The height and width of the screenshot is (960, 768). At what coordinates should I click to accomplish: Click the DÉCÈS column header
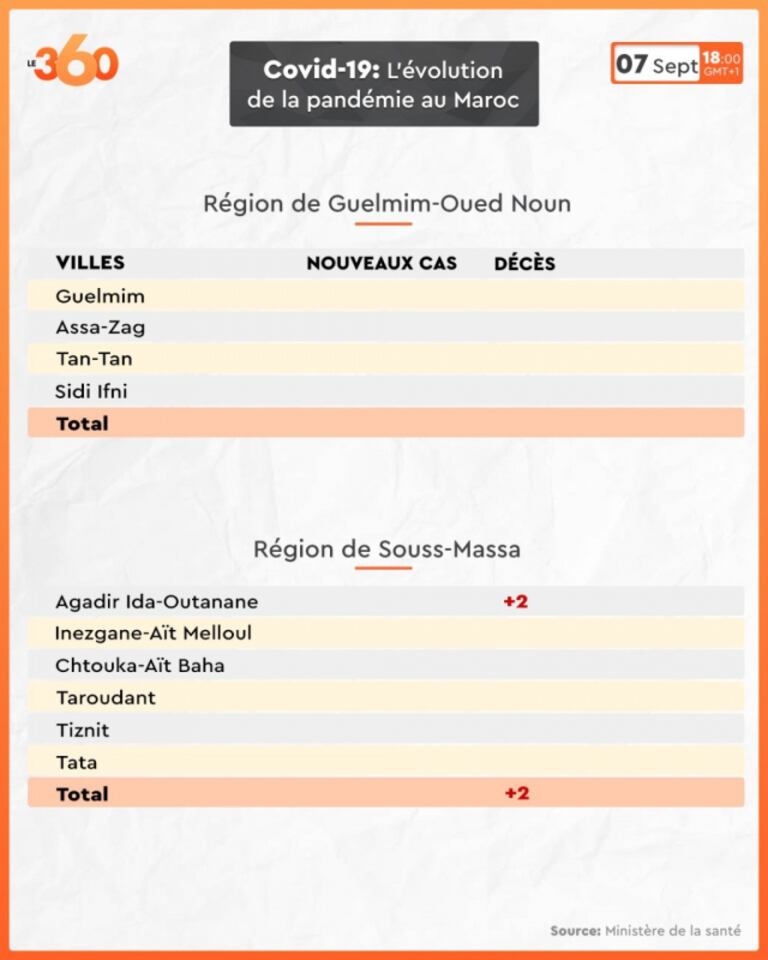click(524, 263)
